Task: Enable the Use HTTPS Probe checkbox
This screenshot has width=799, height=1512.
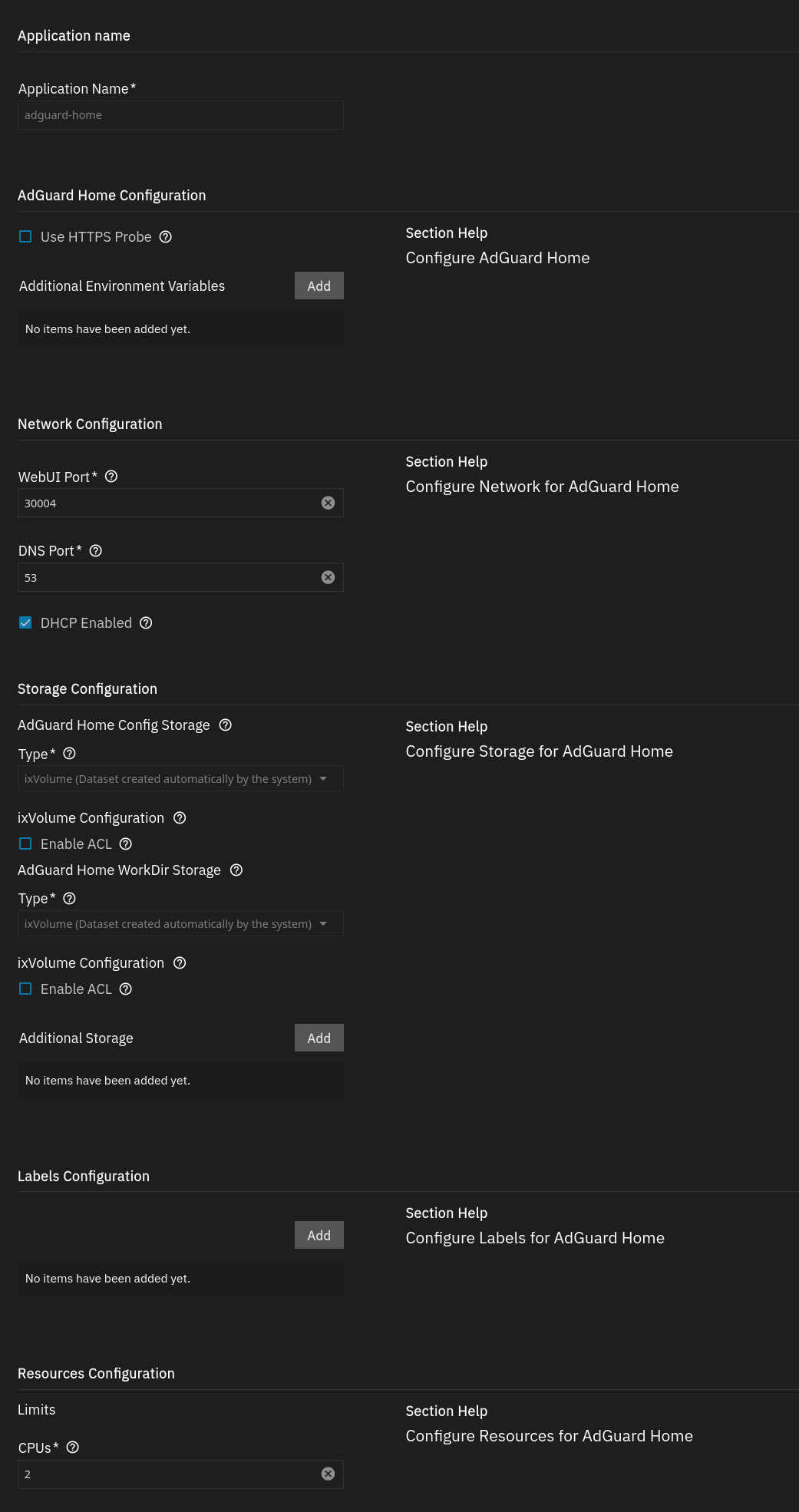Action: tap(25, 237)
